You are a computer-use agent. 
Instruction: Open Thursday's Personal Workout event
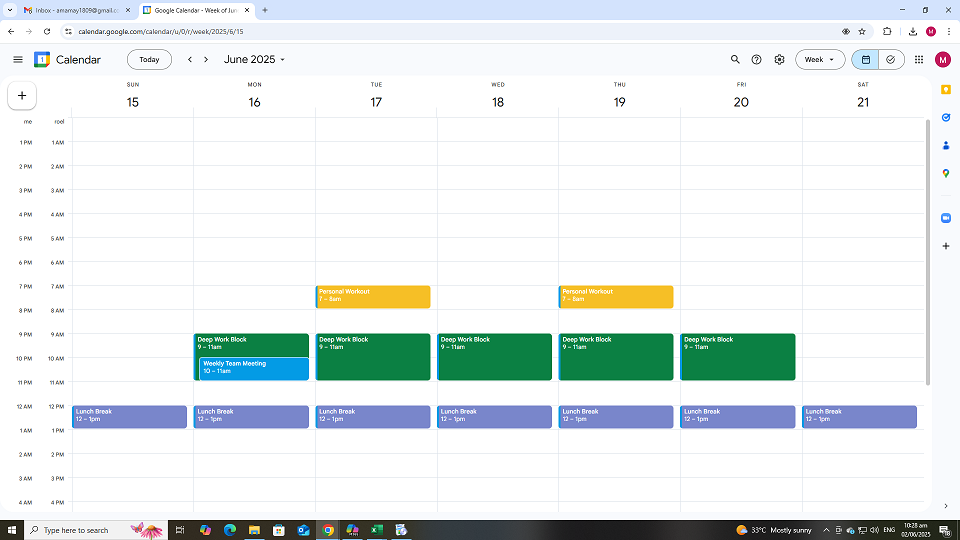tap(616, 297)
